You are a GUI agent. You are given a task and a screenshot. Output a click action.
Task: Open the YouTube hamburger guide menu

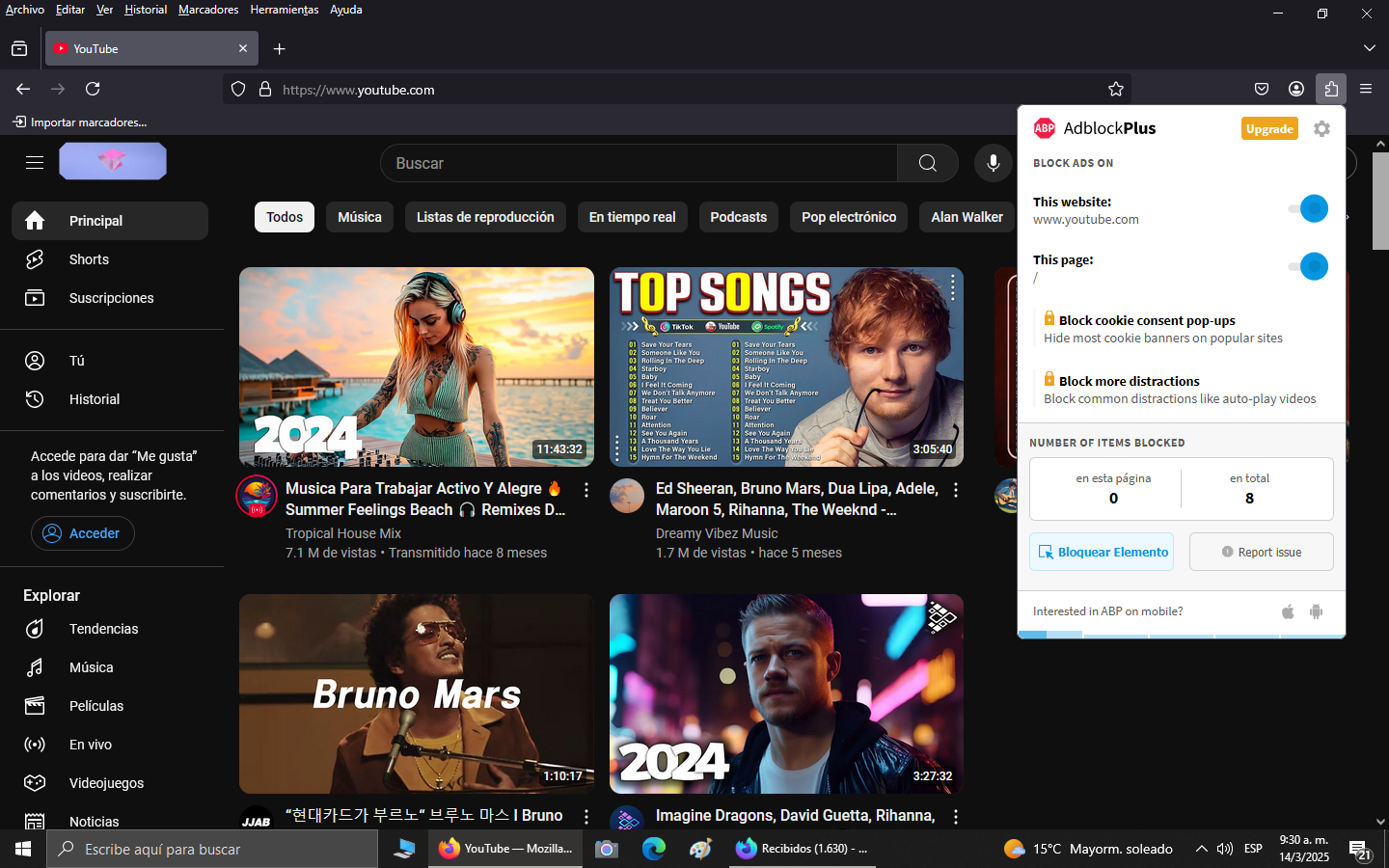tap(35, 163)
